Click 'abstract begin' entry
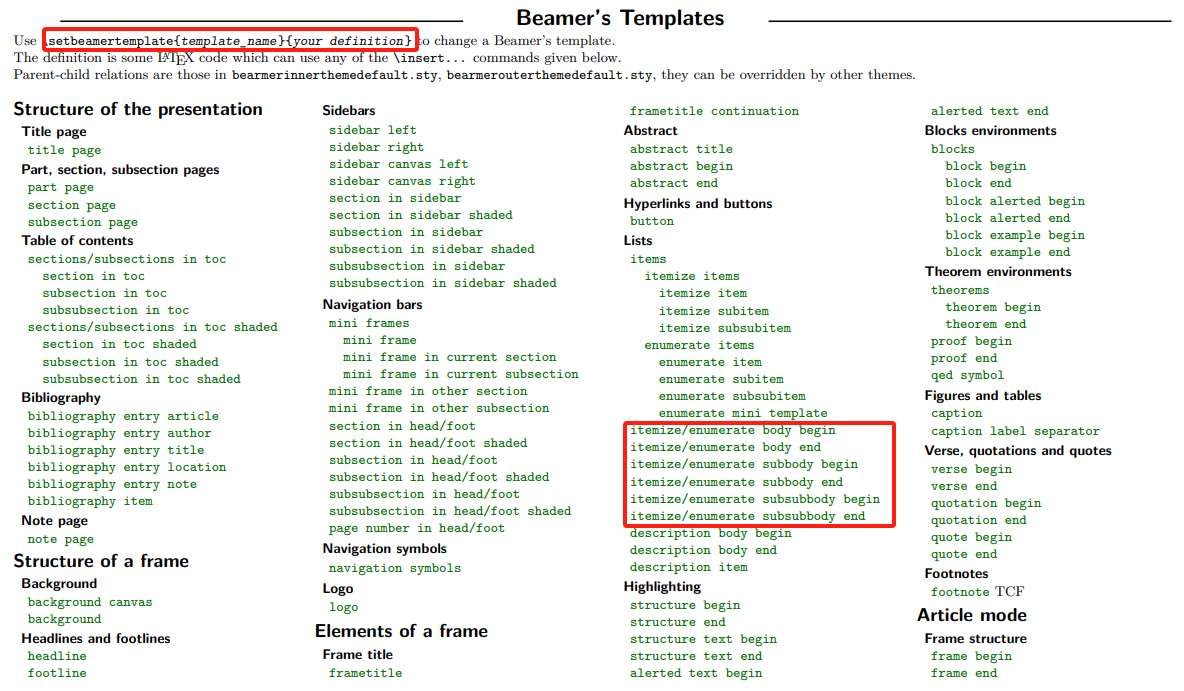 [x=681, y=166]
